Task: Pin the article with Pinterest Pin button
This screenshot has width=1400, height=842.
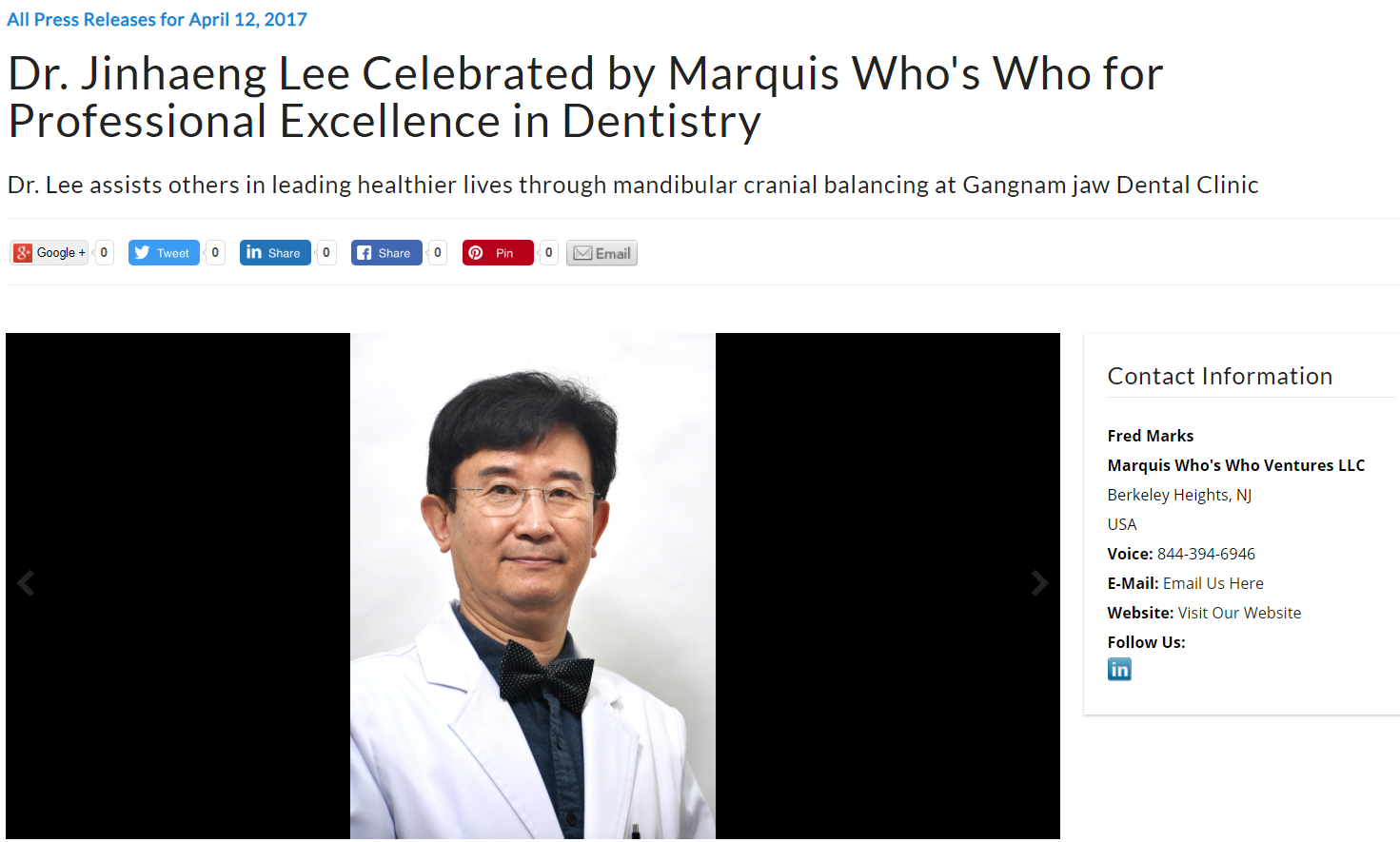Action: (498, 253)
